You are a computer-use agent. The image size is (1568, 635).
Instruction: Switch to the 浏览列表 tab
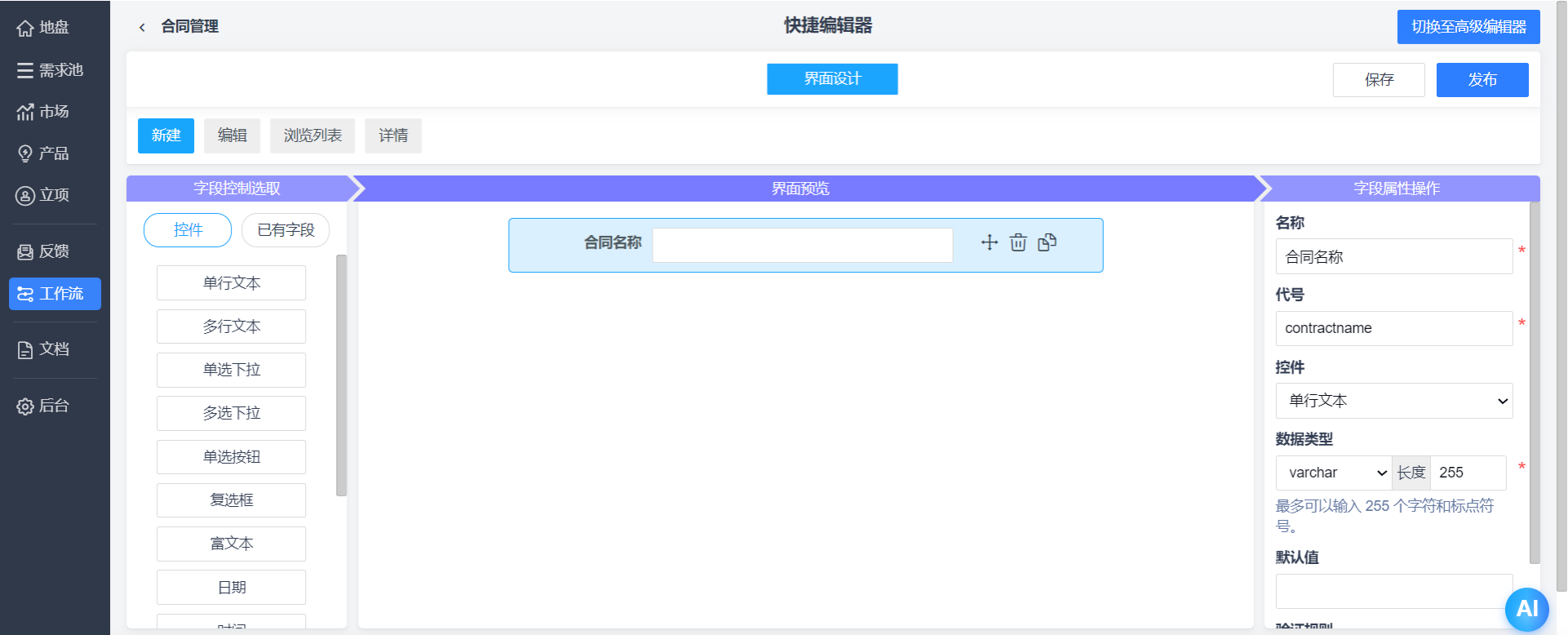click(312, 135)
